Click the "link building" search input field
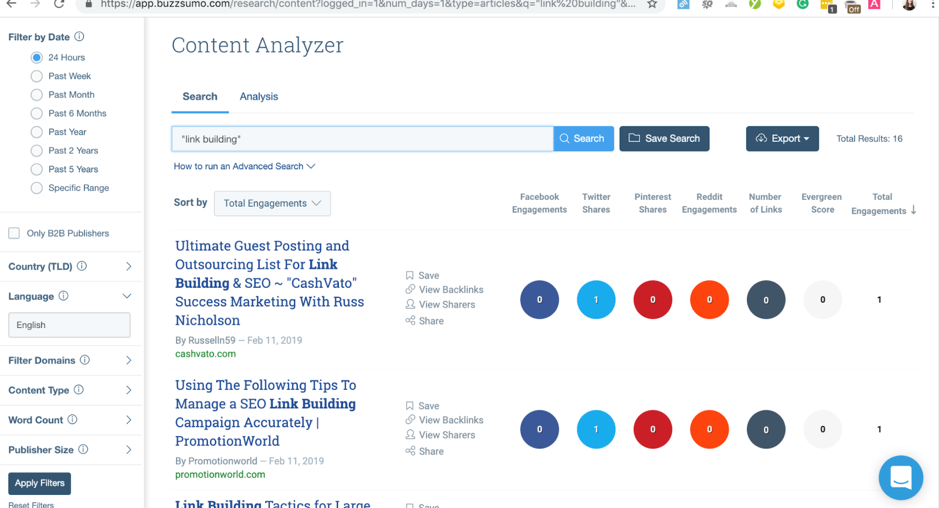Screen dimensions: 939x508 coord(362,138)
